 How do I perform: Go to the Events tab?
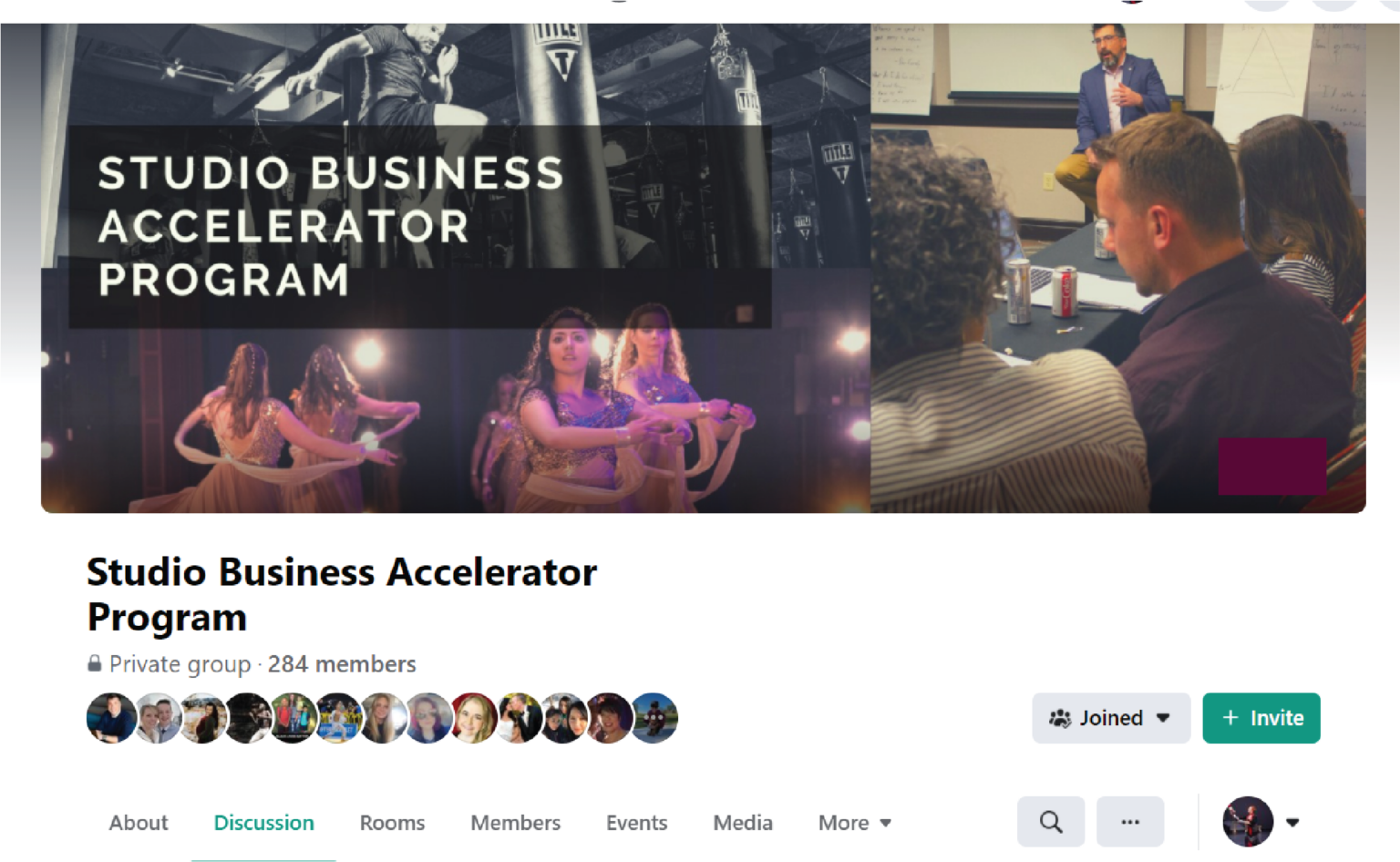[636, 823]
